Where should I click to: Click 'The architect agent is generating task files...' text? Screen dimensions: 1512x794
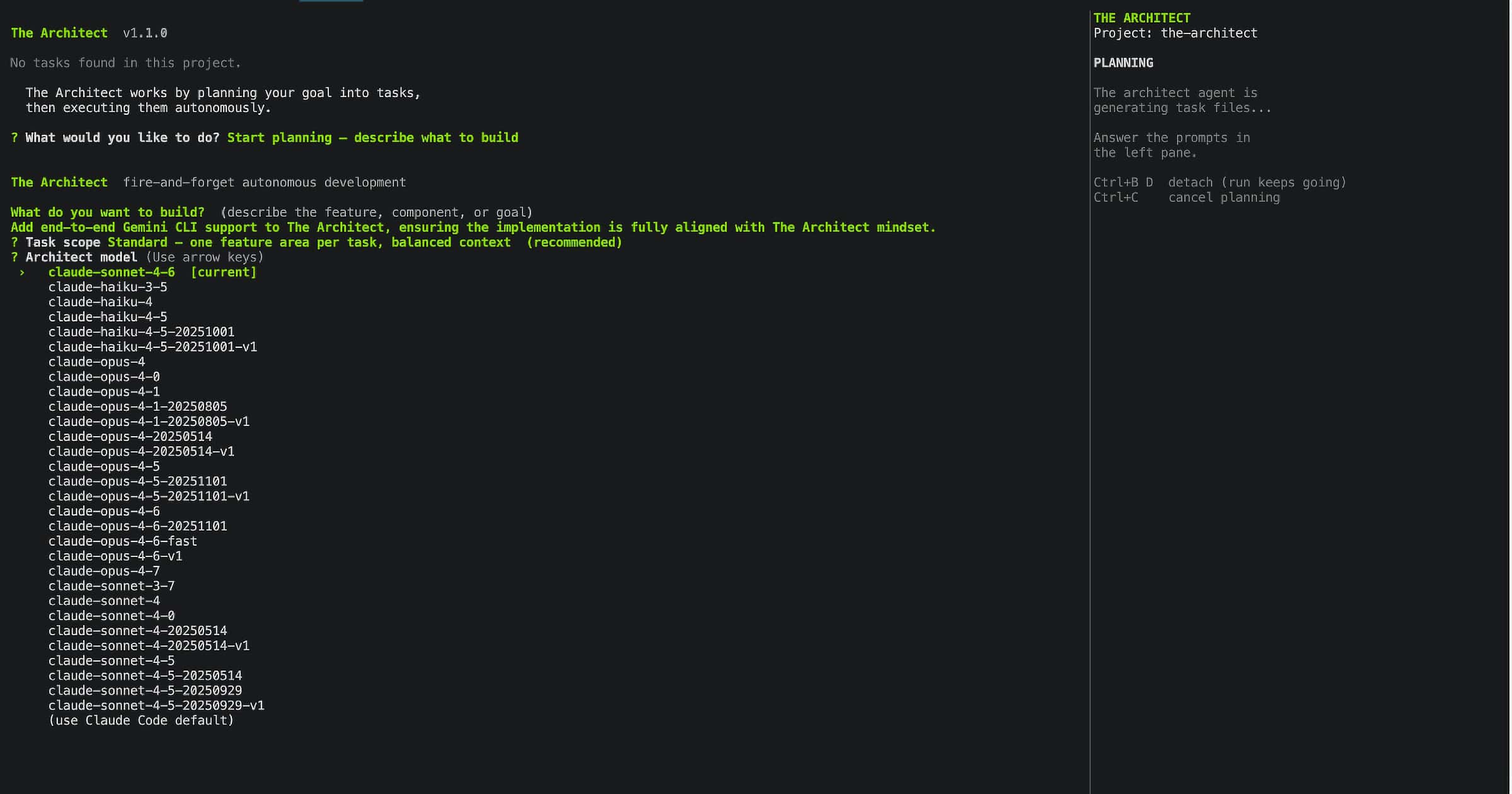(1183, 101)
